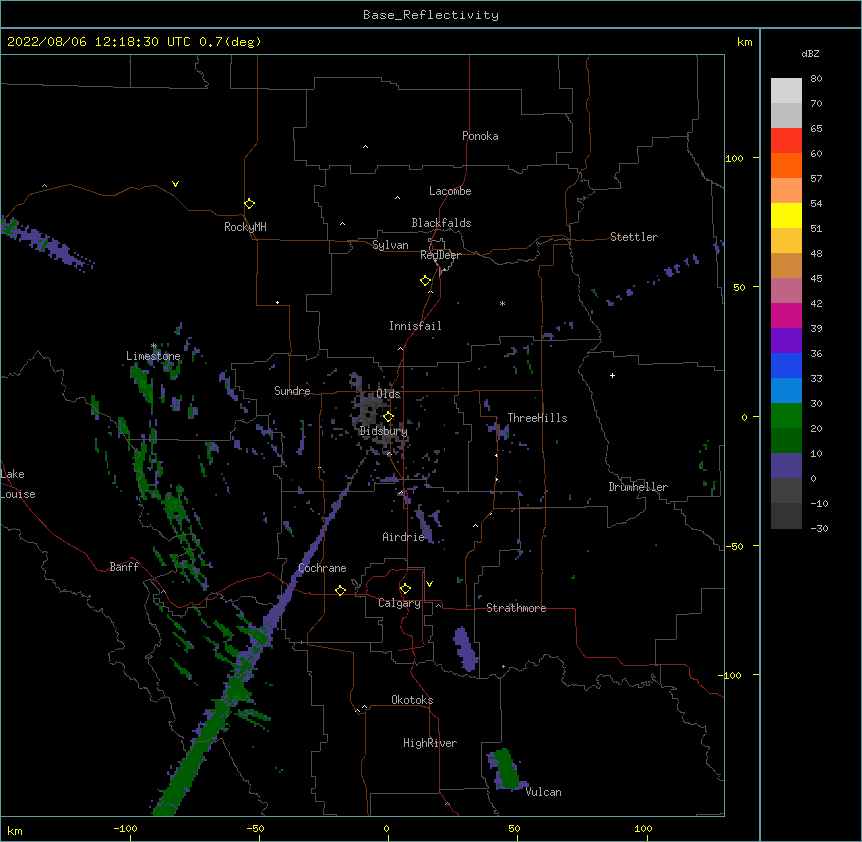Image resolution: width=862 pixels, height=842 pixels.
Task: Click the Ponoka city label
Action: click(x=480, y=136)
